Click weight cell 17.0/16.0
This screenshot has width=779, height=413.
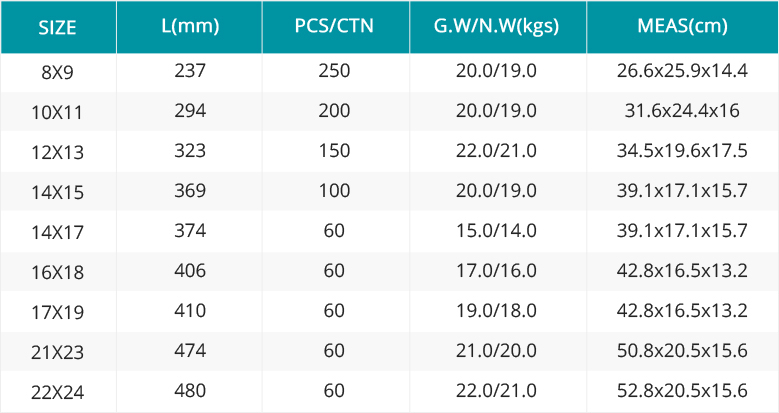click(498, 272)
